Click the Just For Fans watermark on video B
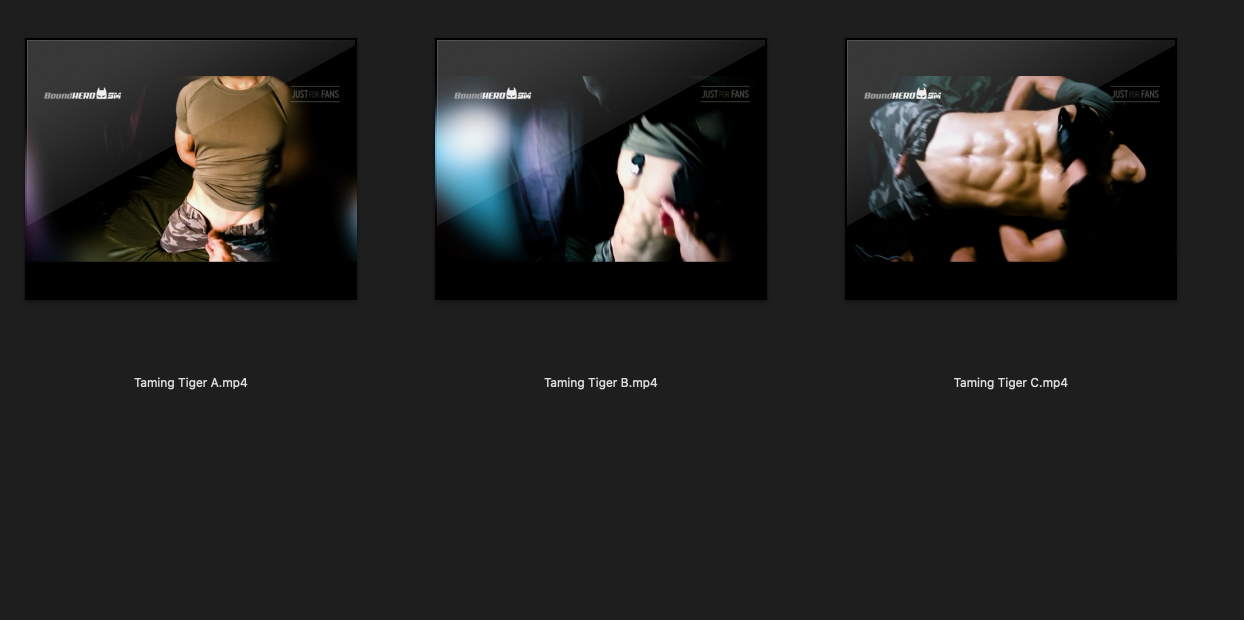The height and width of the screenshot is (620, 1244). [725, 95]
